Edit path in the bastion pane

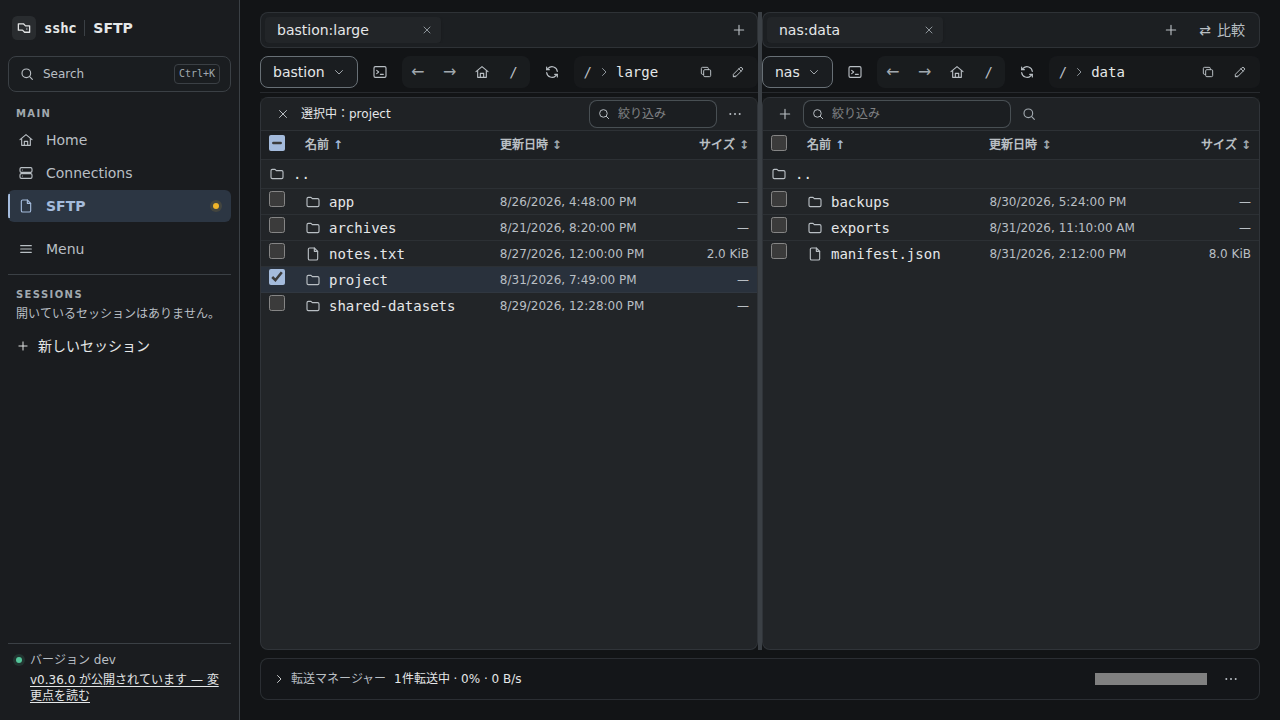pyautogui.click(x=738, y=72)
